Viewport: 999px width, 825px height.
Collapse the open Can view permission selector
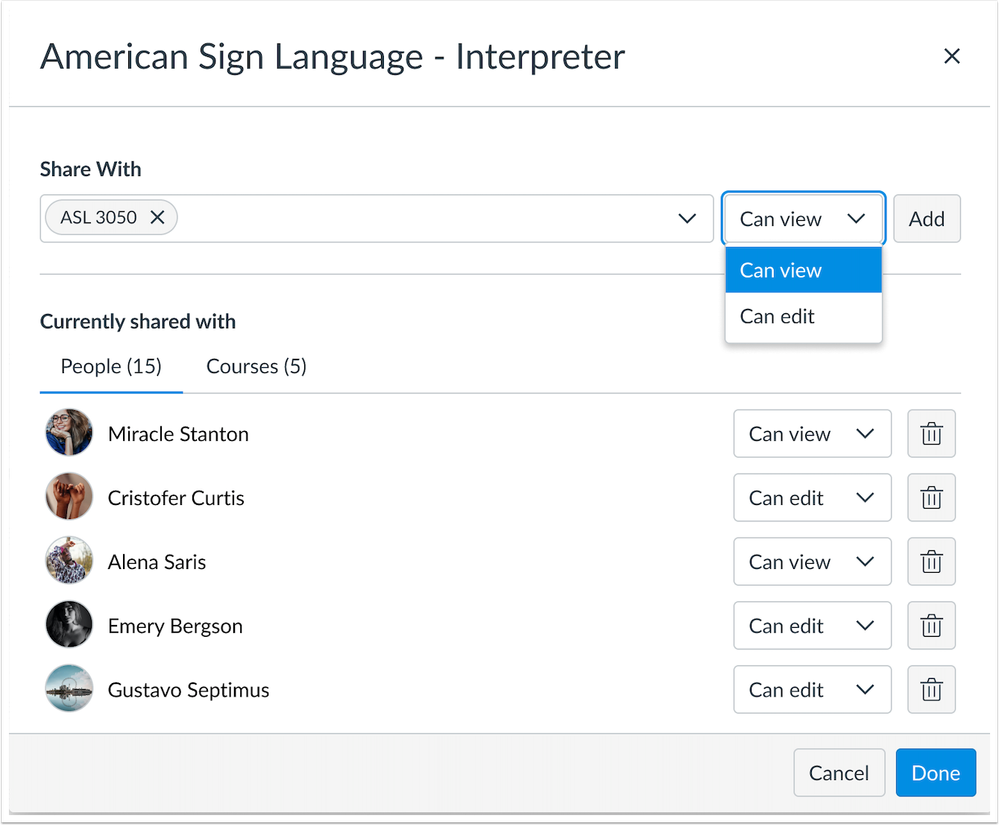[x=803, y=219]
